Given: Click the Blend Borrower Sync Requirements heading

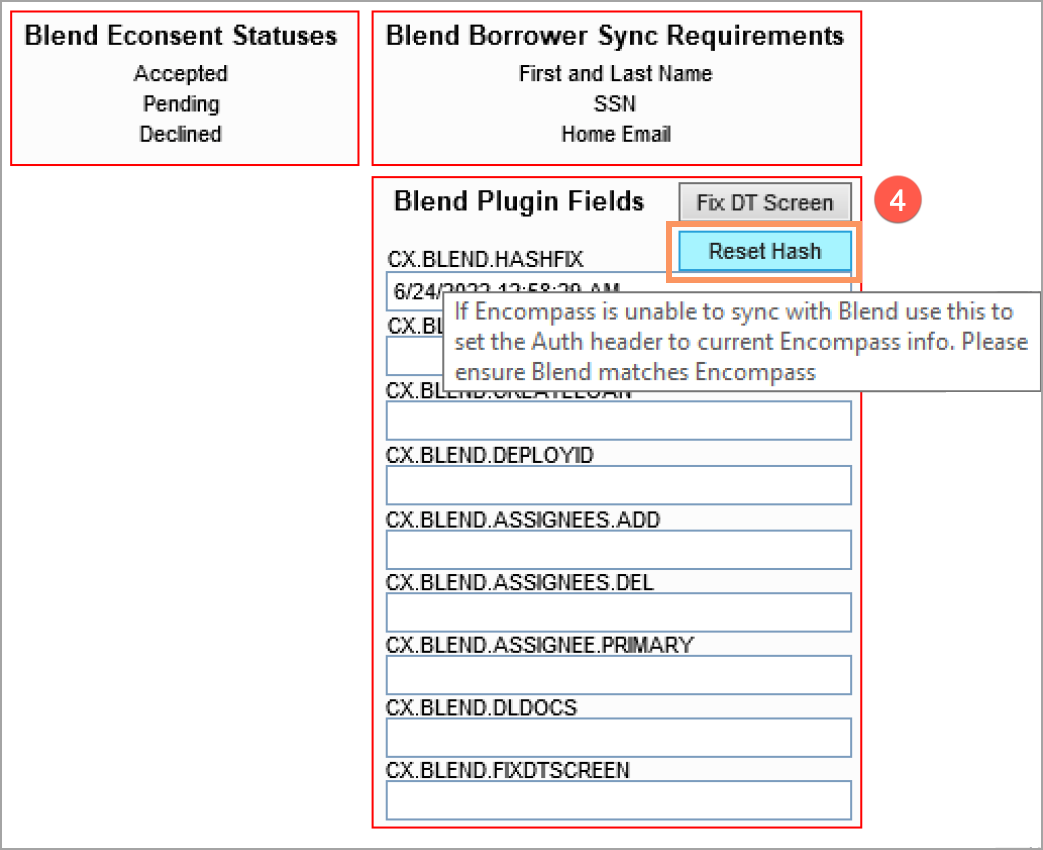Looking at the screenshot, I should [615, 35].
